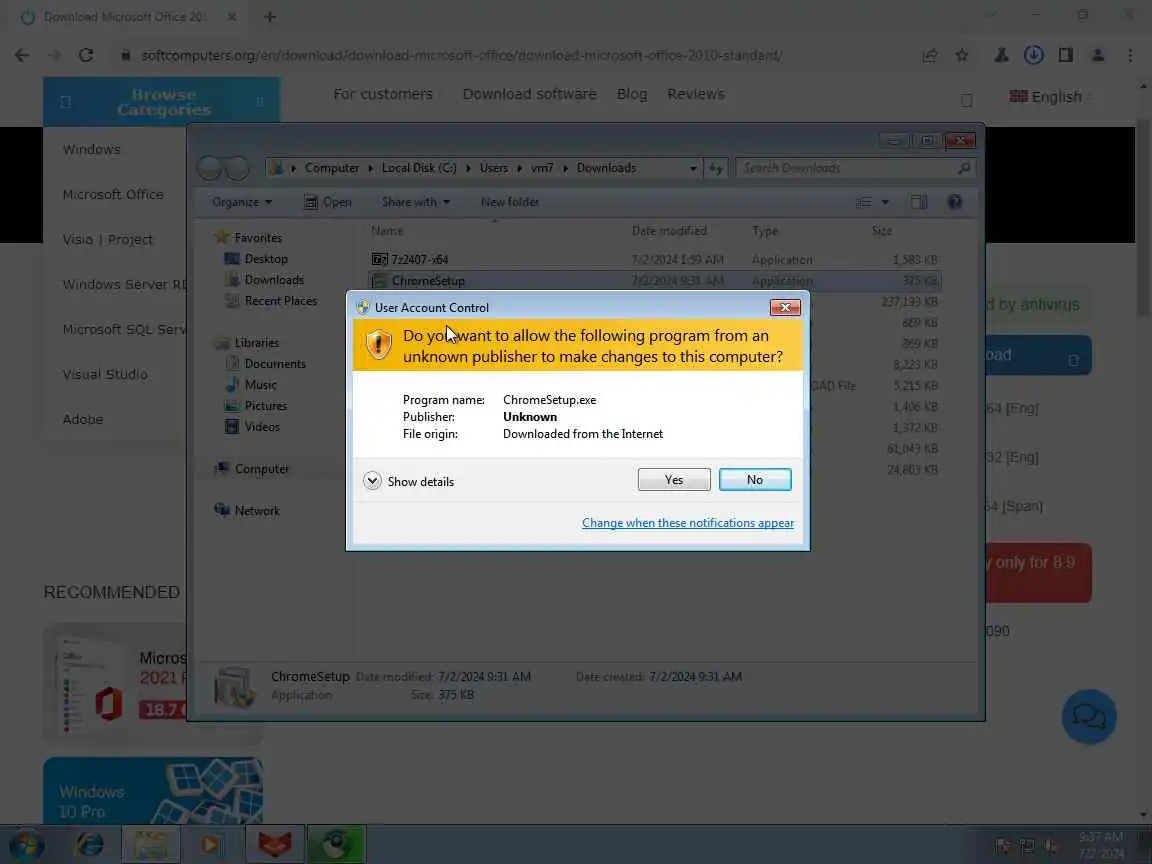Sort by the Date modified column header
1152x864 pixels.
(669, 231)
